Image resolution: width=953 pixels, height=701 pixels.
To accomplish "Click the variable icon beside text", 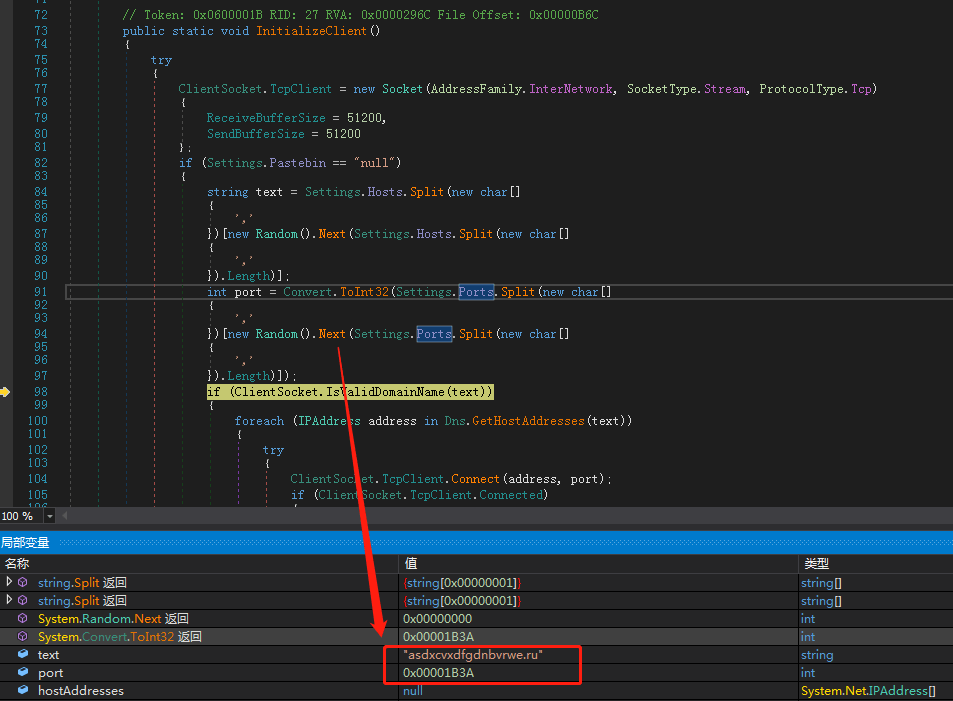I will coord(23,654).
